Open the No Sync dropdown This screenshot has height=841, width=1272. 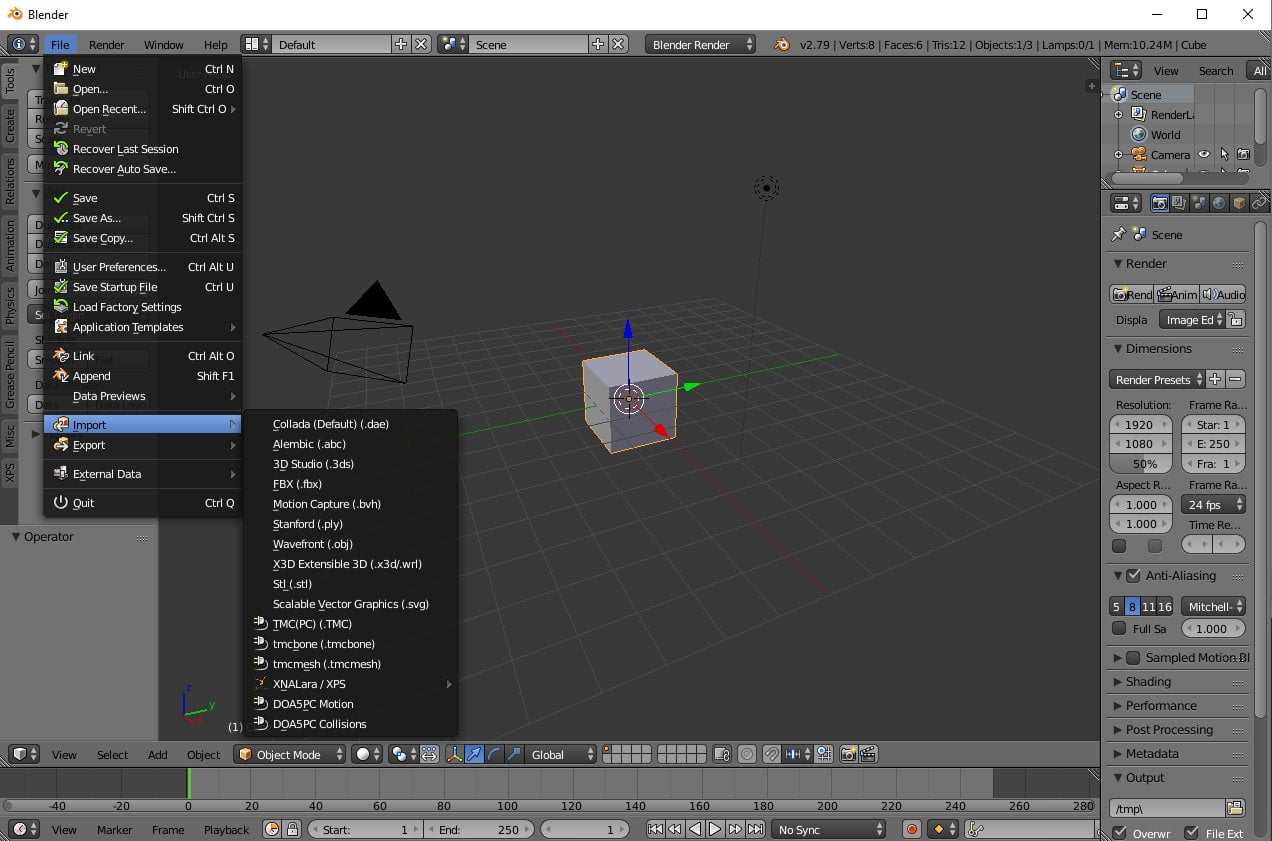pyautogui.click(x=829, y=830)
